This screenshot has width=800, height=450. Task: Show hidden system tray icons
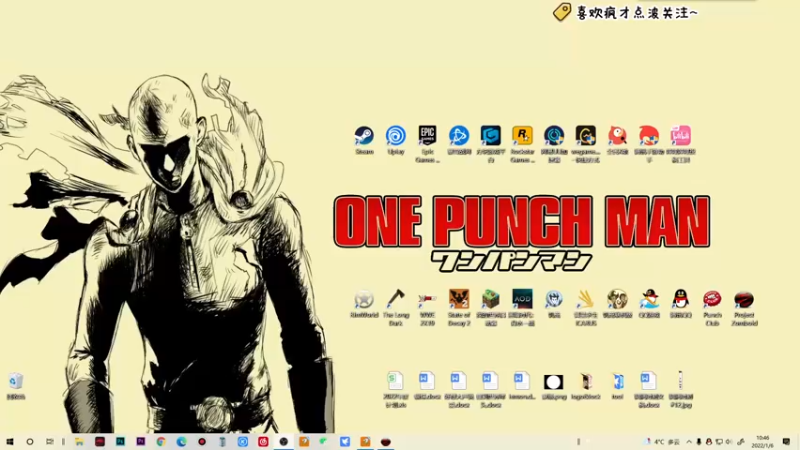(689, 442)
